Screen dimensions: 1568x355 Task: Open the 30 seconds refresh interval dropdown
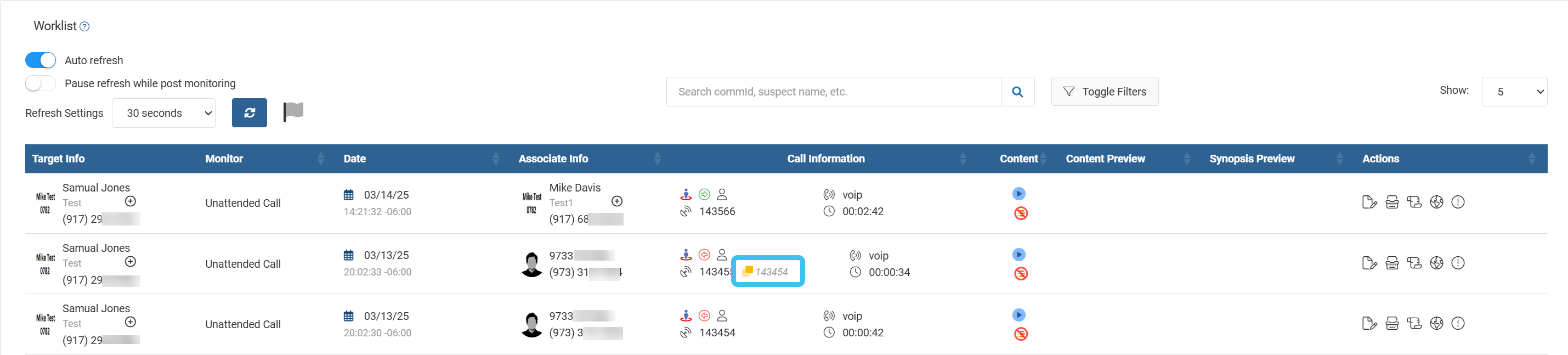(x=164, y=113)
